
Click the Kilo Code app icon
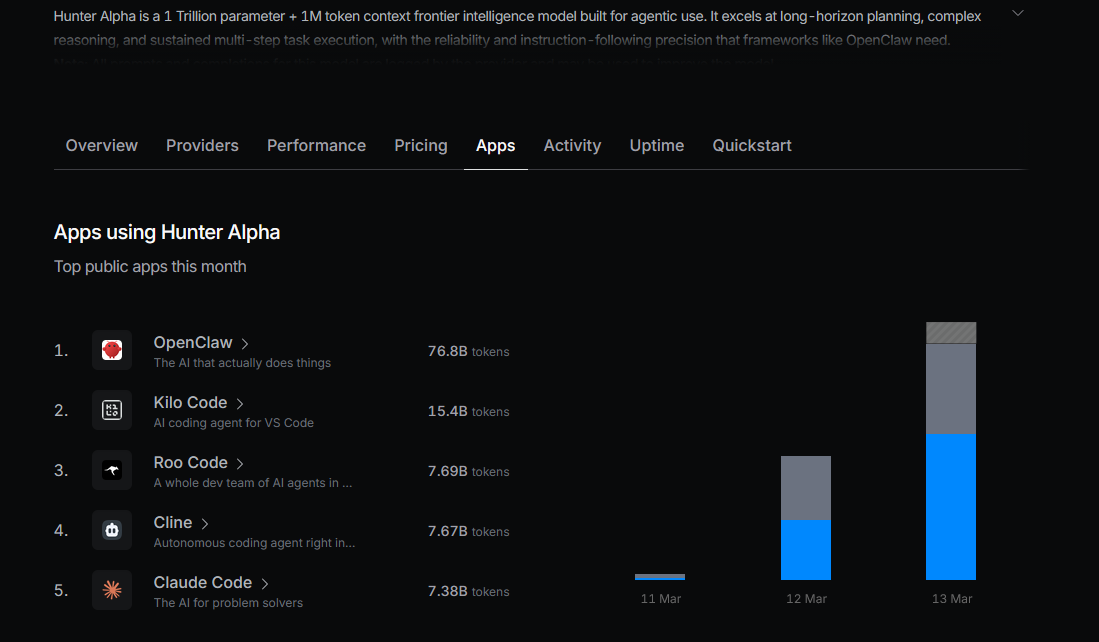(111, 410)
